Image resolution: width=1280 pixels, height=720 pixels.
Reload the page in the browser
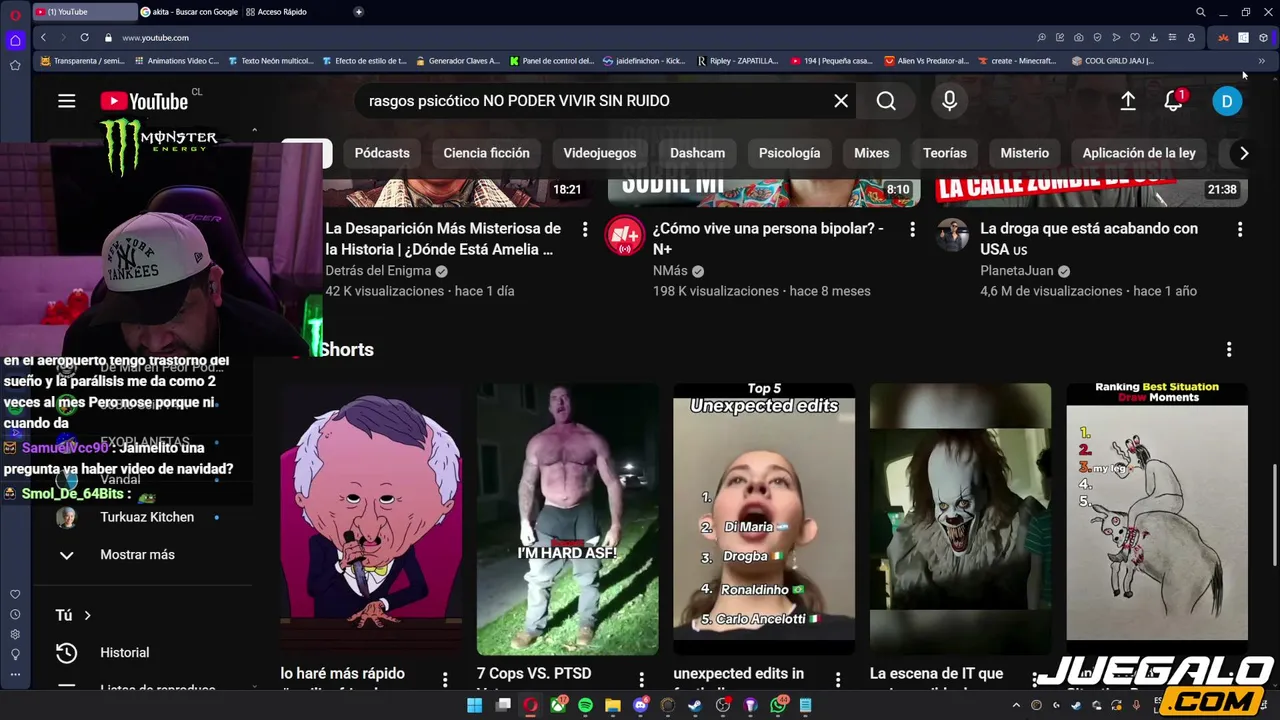click(84, 37)
